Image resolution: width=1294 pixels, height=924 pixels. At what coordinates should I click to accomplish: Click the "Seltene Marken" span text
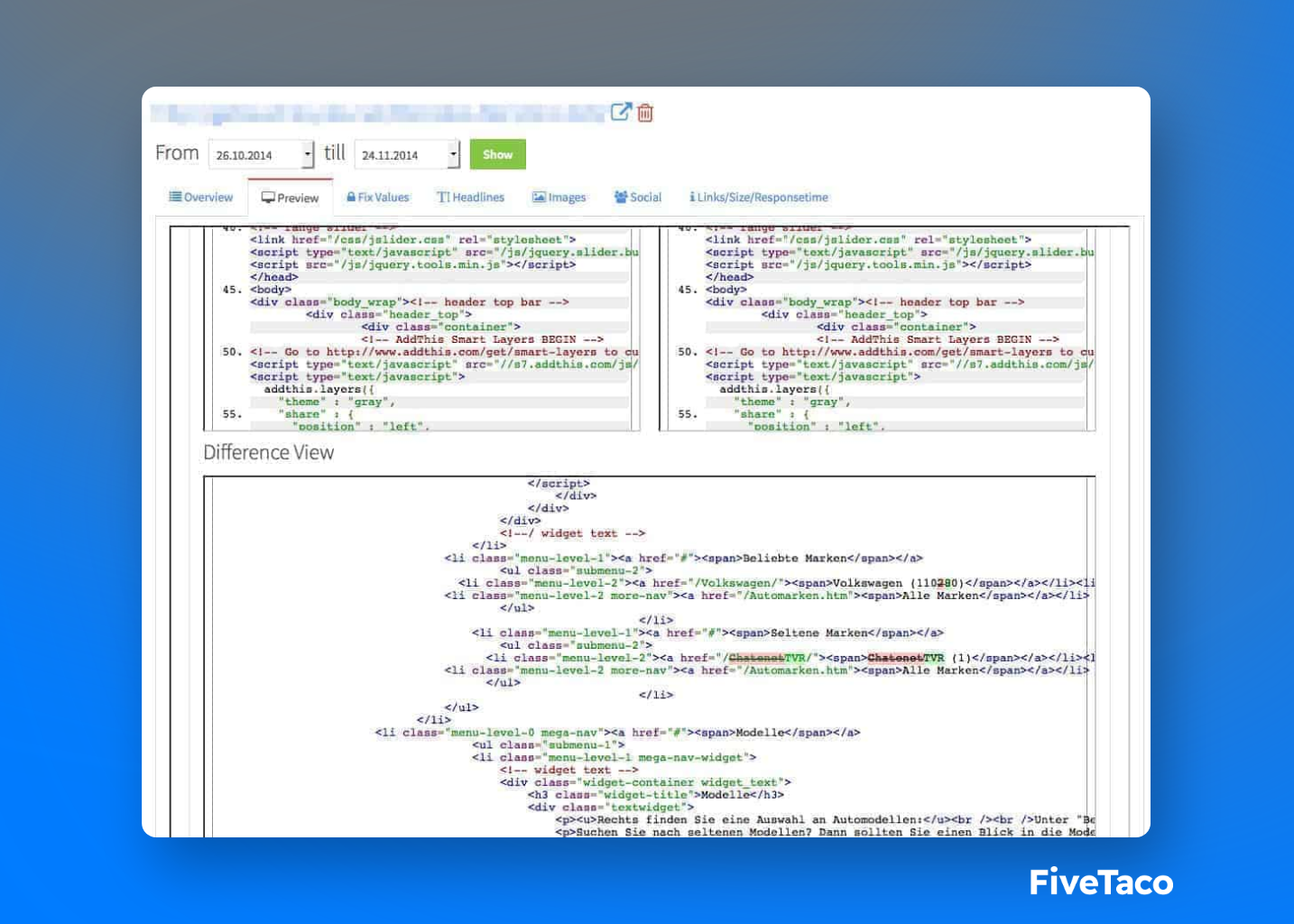[821, 633]
